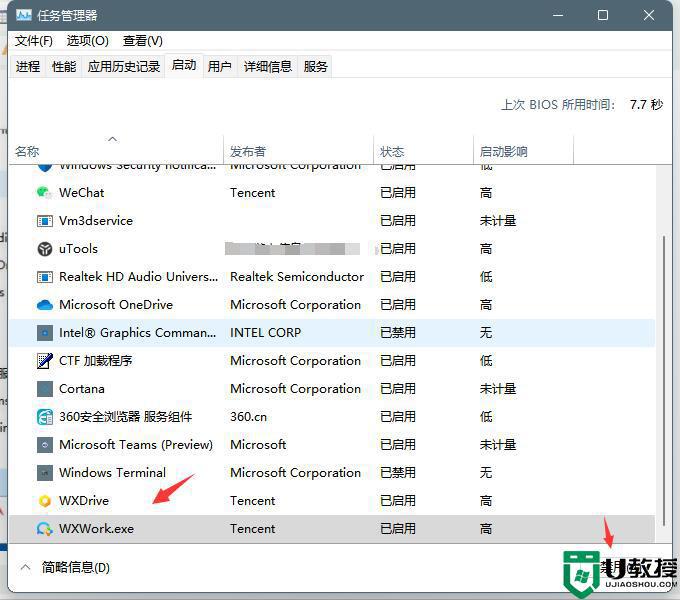The height and width of the screenshot is (600, 680).
Task: Switch to the 进程 tab
Action: point(28,66)
